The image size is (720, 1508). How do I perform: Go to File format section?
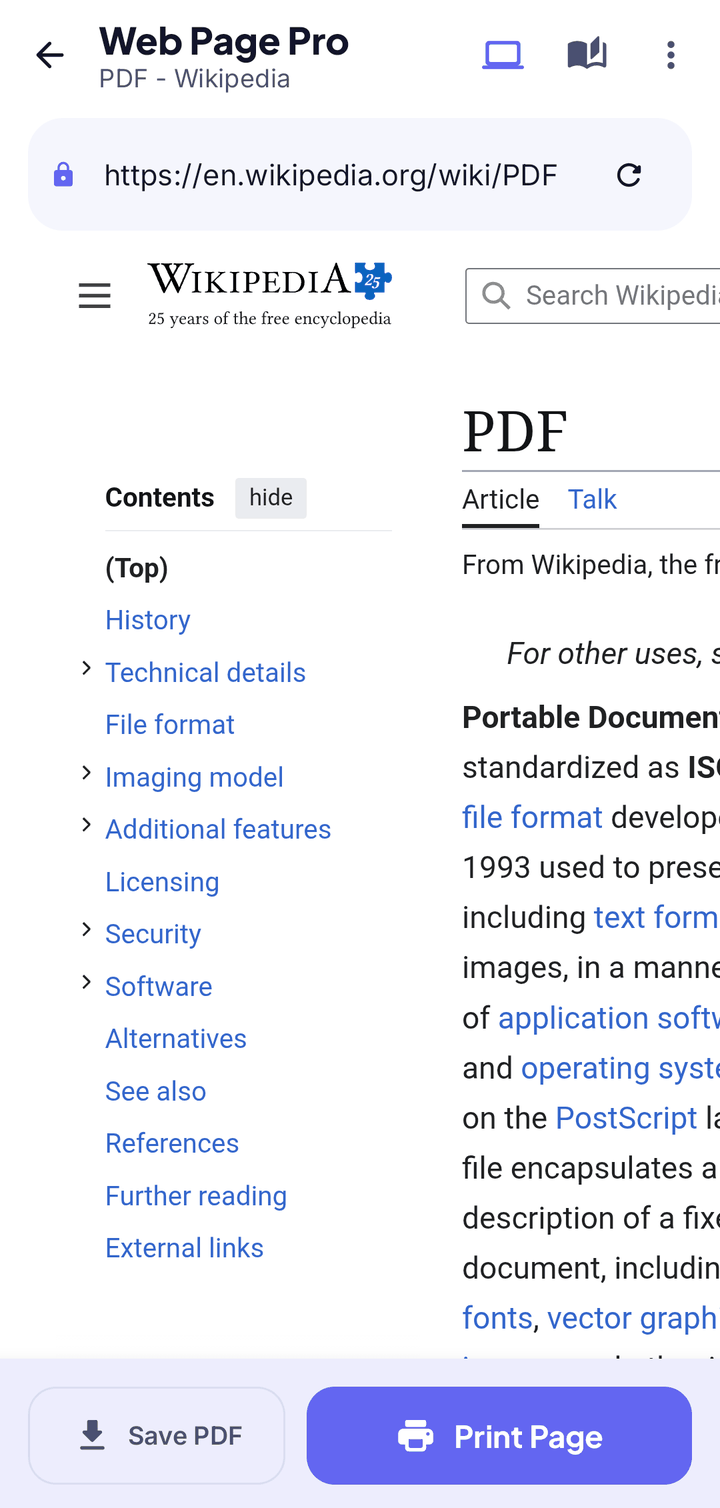(170, 724)
